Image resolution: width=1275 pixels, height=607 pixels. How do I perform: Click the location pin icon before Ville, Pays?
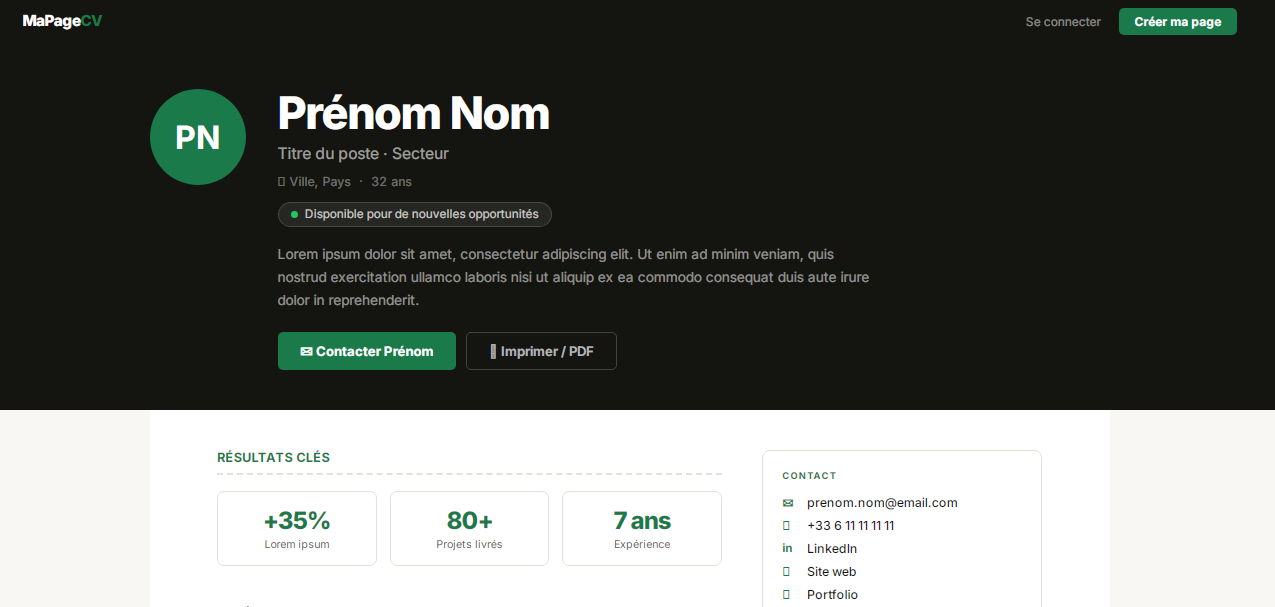(281, 182)
